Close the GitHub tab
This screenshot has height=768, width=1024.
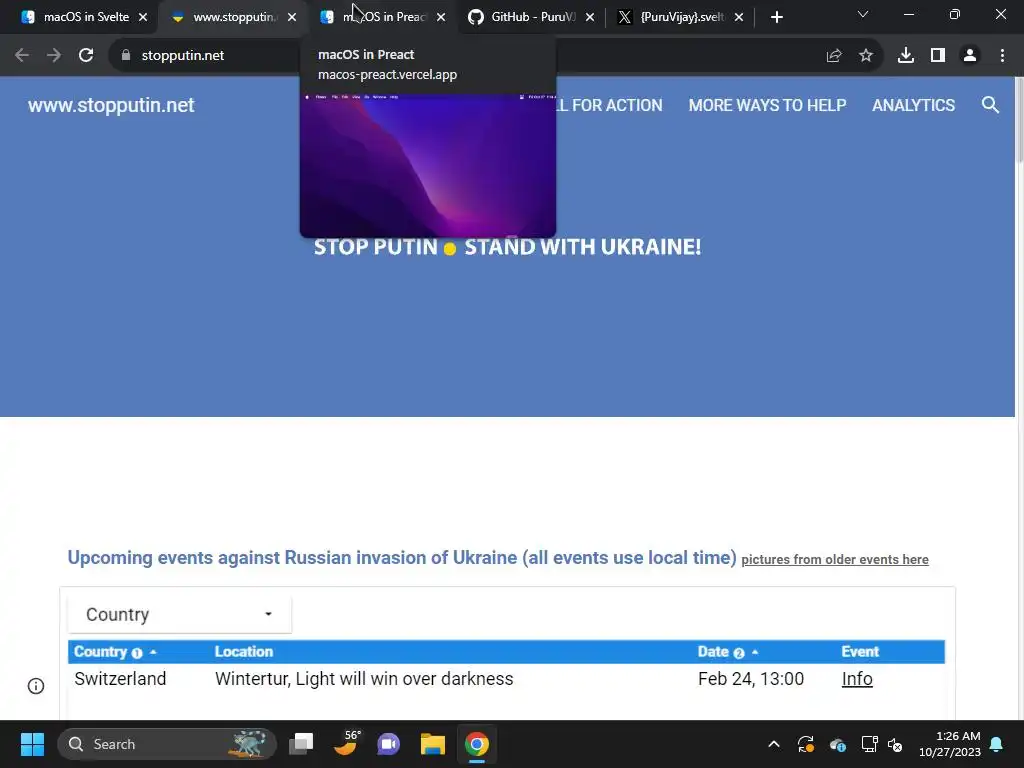pyautogui.click(x=590, y=18)
